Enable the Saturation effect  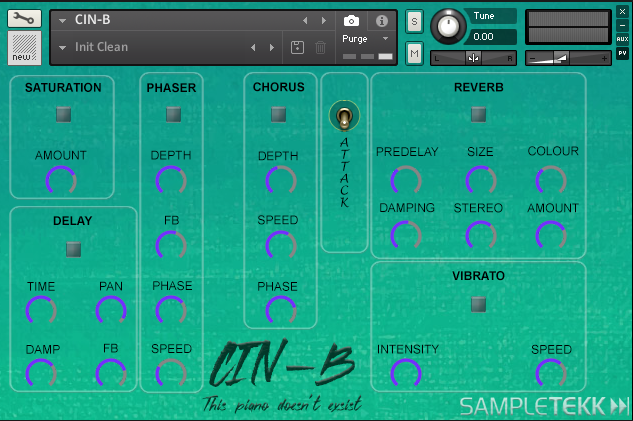pyautogui.click(x=62, y=115)
